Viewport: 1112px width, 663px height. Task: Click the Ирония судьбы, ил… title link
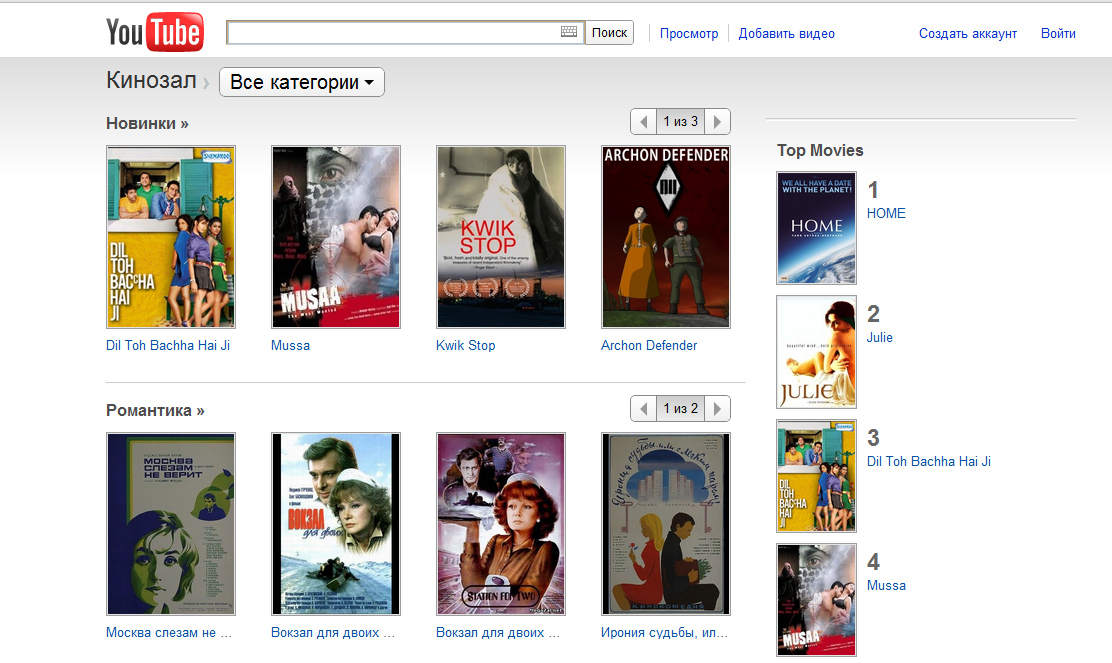pos(665,633)
